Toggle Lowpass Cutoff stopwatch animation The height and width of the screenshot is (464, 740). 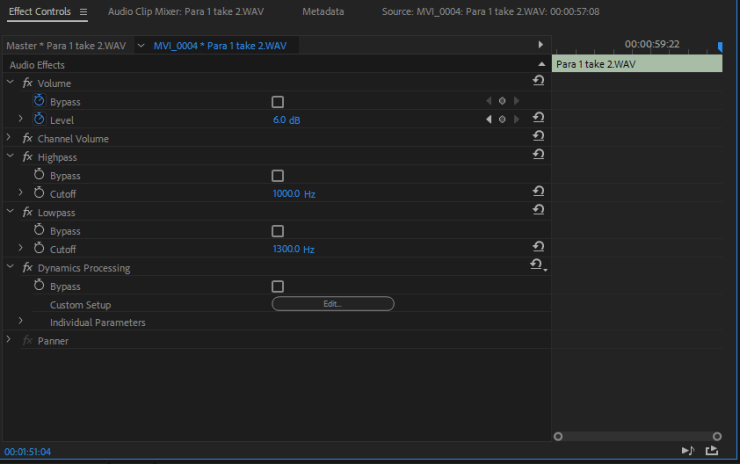(39, 248)
